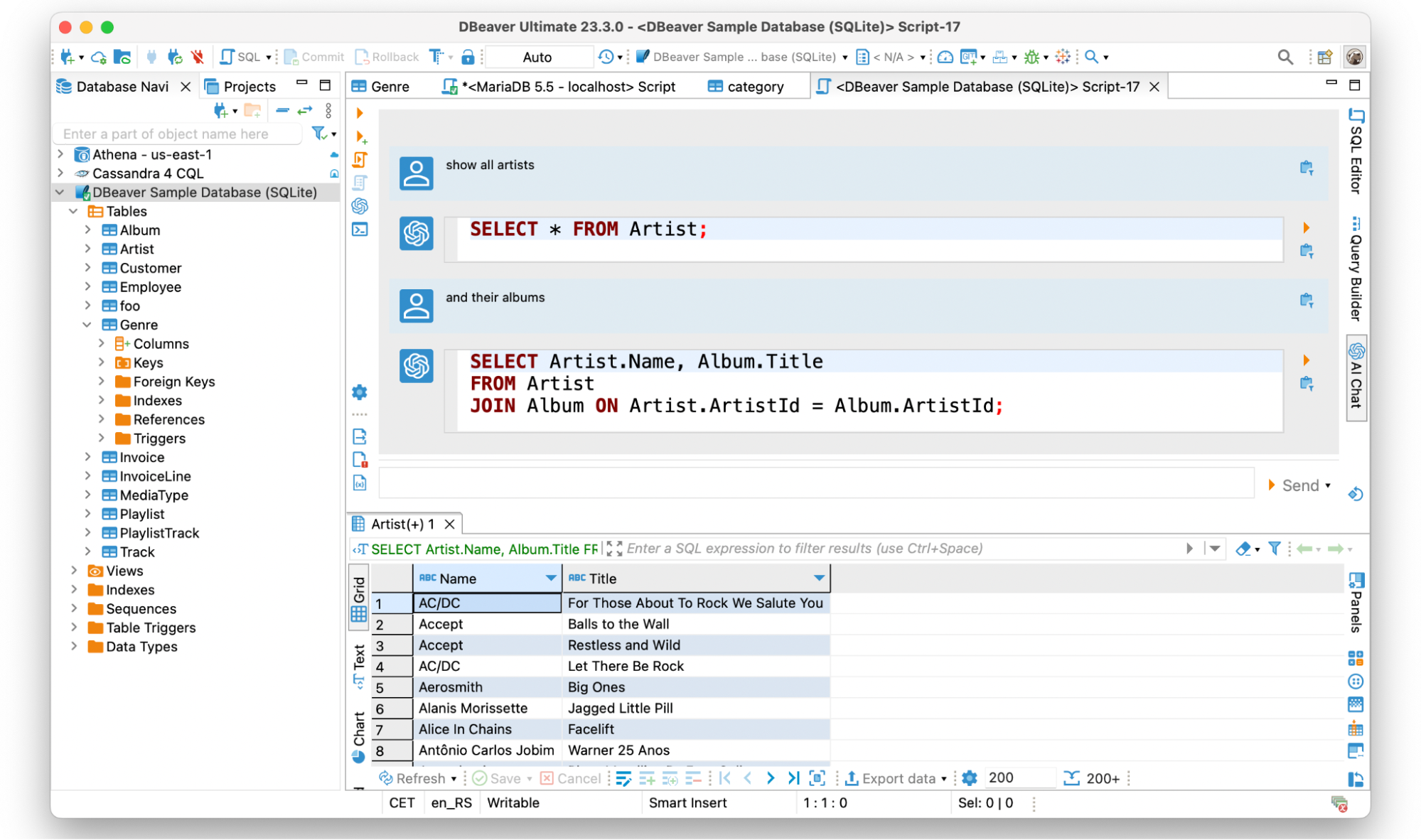
Task: Open the Projects tab
Action: coord(248,87)
